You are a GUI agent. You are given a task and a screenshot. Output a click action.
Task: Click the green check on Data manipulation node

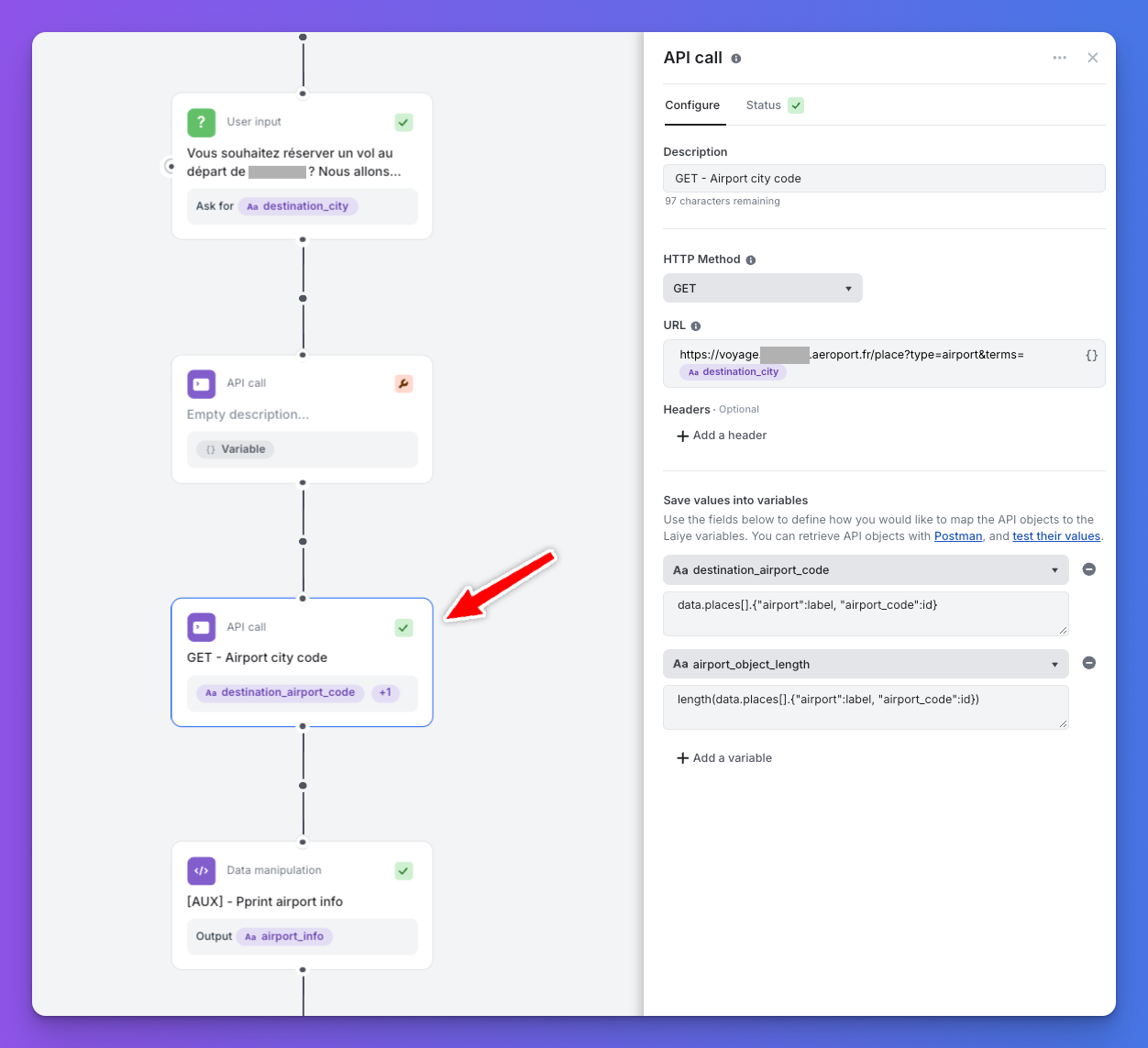coord(403,870)
